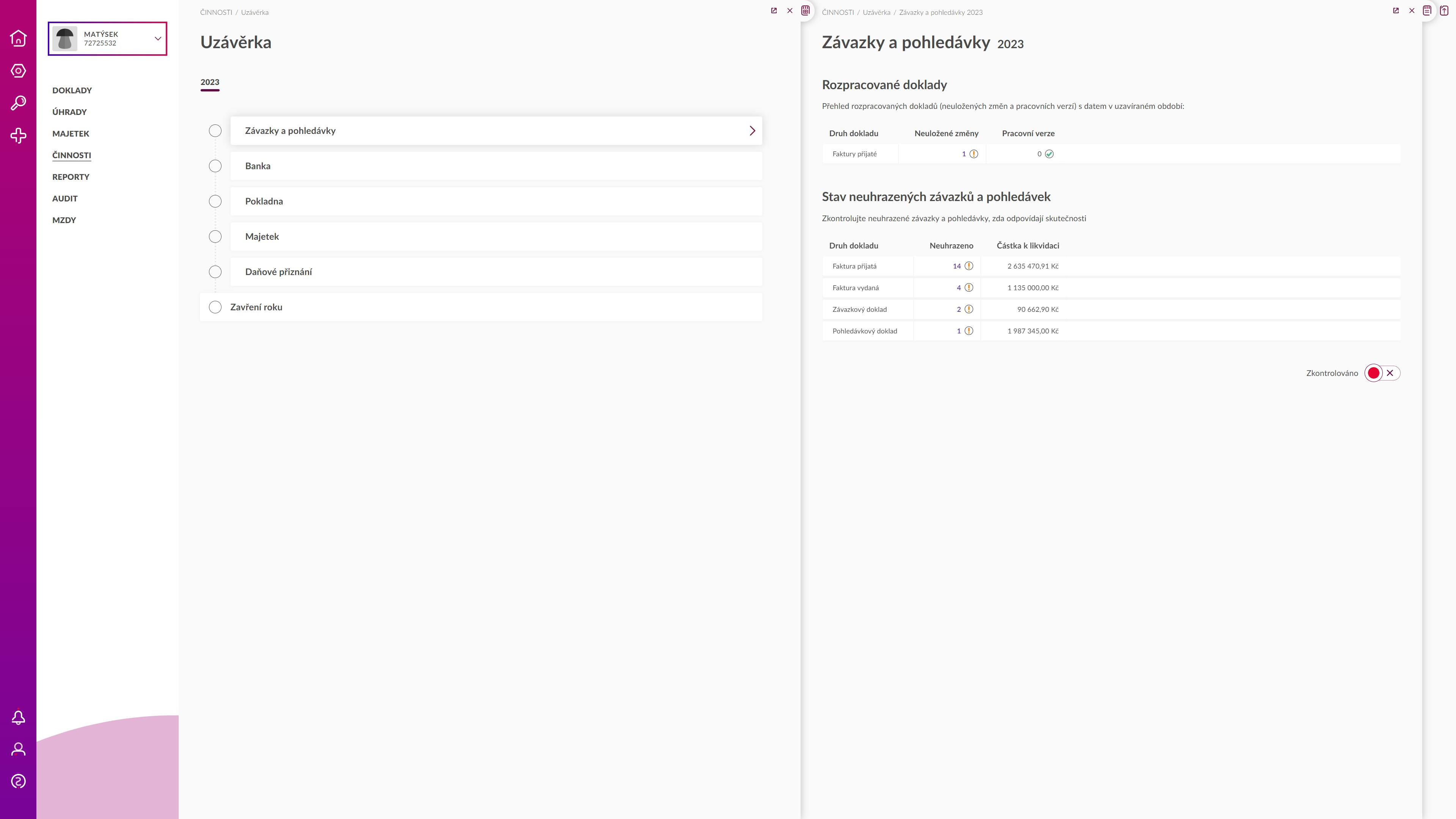Open the Daňové přiznání closing step
Viewport: 1456px width, 819px height.
pyautogui.click(x=496, y=272)
